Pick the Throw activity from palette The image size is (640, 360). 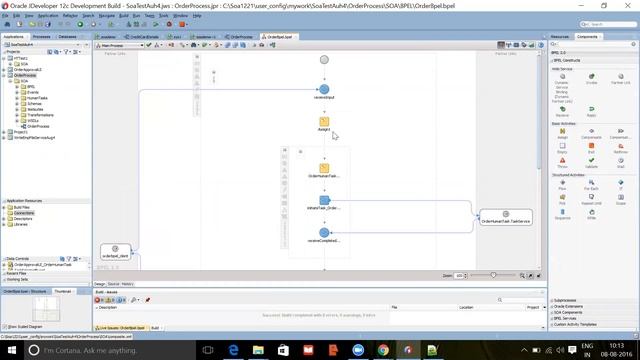click(x=562, y=163)
